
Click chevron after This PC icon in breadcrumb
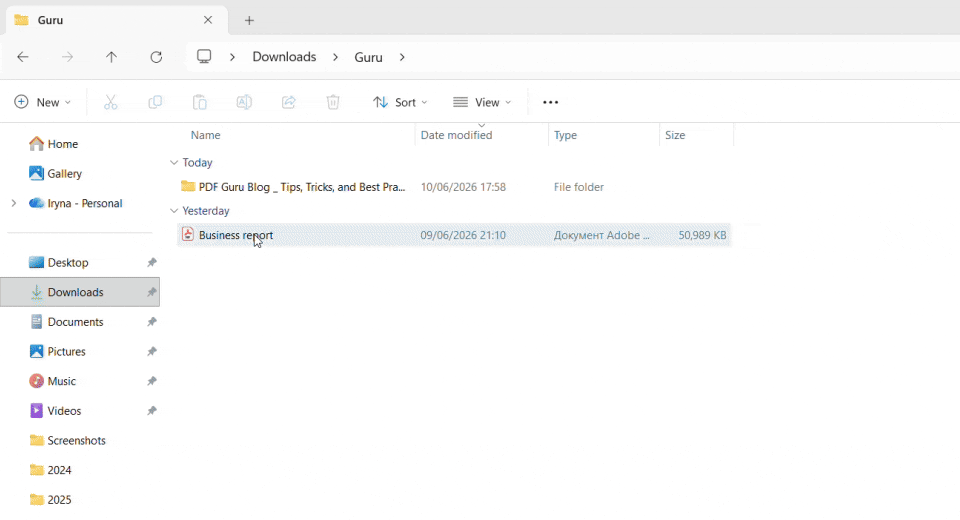(x=233, y=57)
